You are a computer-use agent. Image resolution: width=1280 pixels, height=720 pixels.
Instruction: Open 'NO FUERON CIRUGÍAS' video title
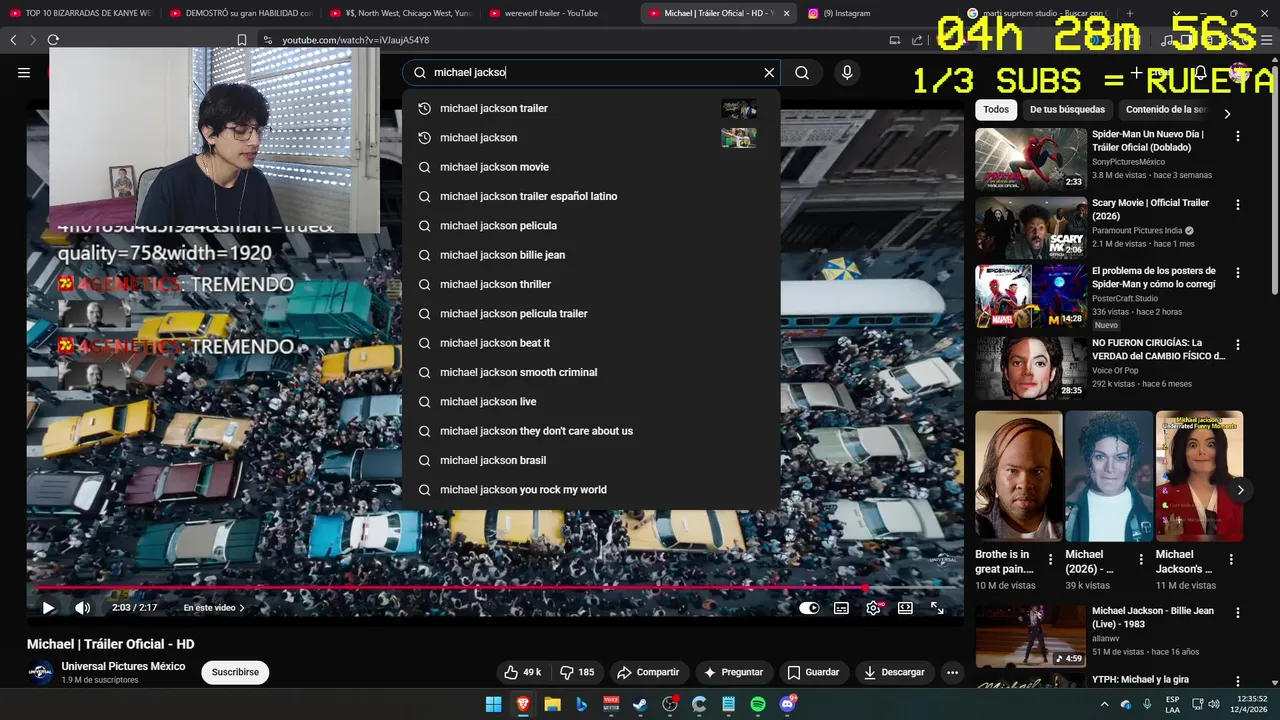coord(1158,349)
